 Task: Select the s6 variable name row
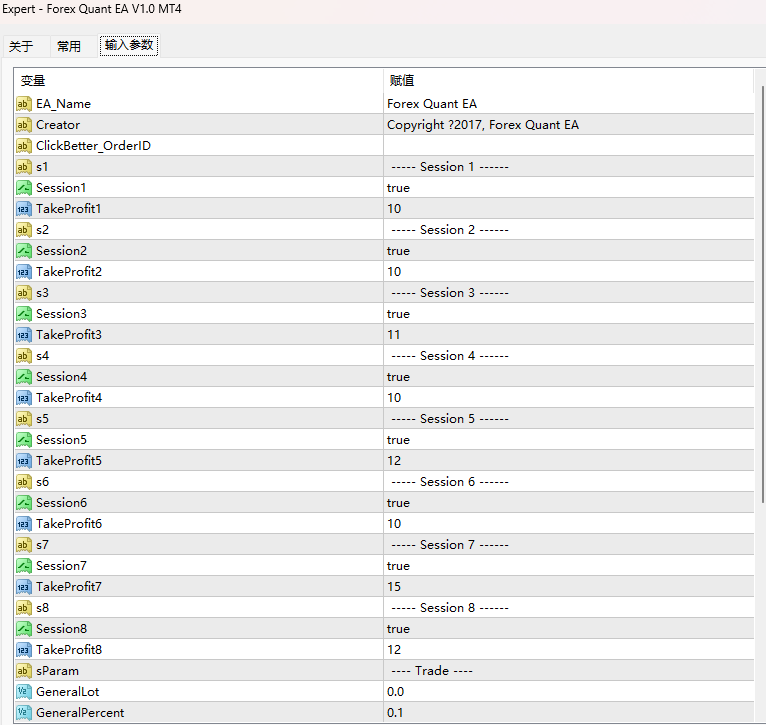199,482
